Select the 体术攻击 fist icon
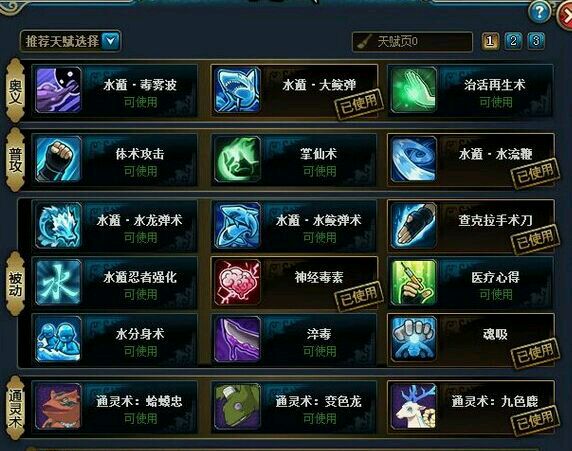 58,159
